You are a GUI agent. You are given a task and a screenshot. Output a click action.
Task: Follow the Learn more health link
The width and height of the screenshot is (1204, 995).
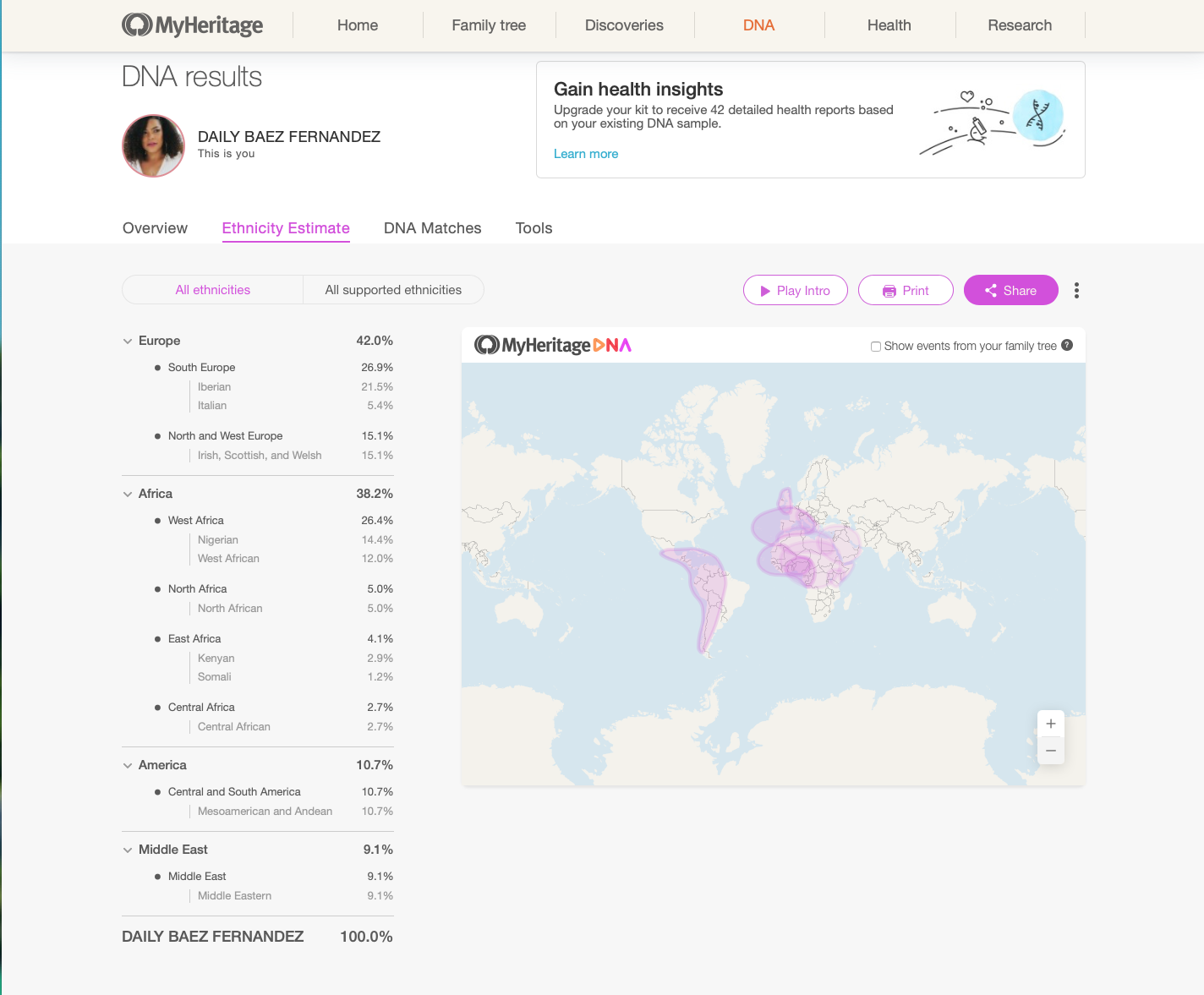coord(586,154)
